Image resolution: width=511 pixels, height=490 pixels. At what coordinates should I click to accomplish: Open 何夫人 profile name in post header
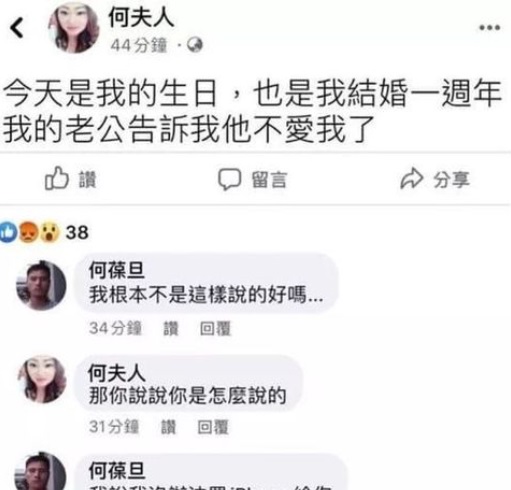pos(141,18)
